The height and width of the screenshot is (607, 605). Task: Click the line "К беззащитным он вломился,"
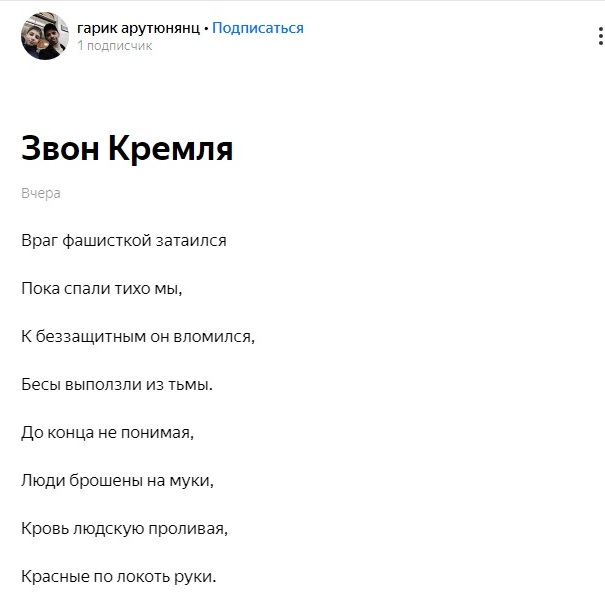point(138,336)
